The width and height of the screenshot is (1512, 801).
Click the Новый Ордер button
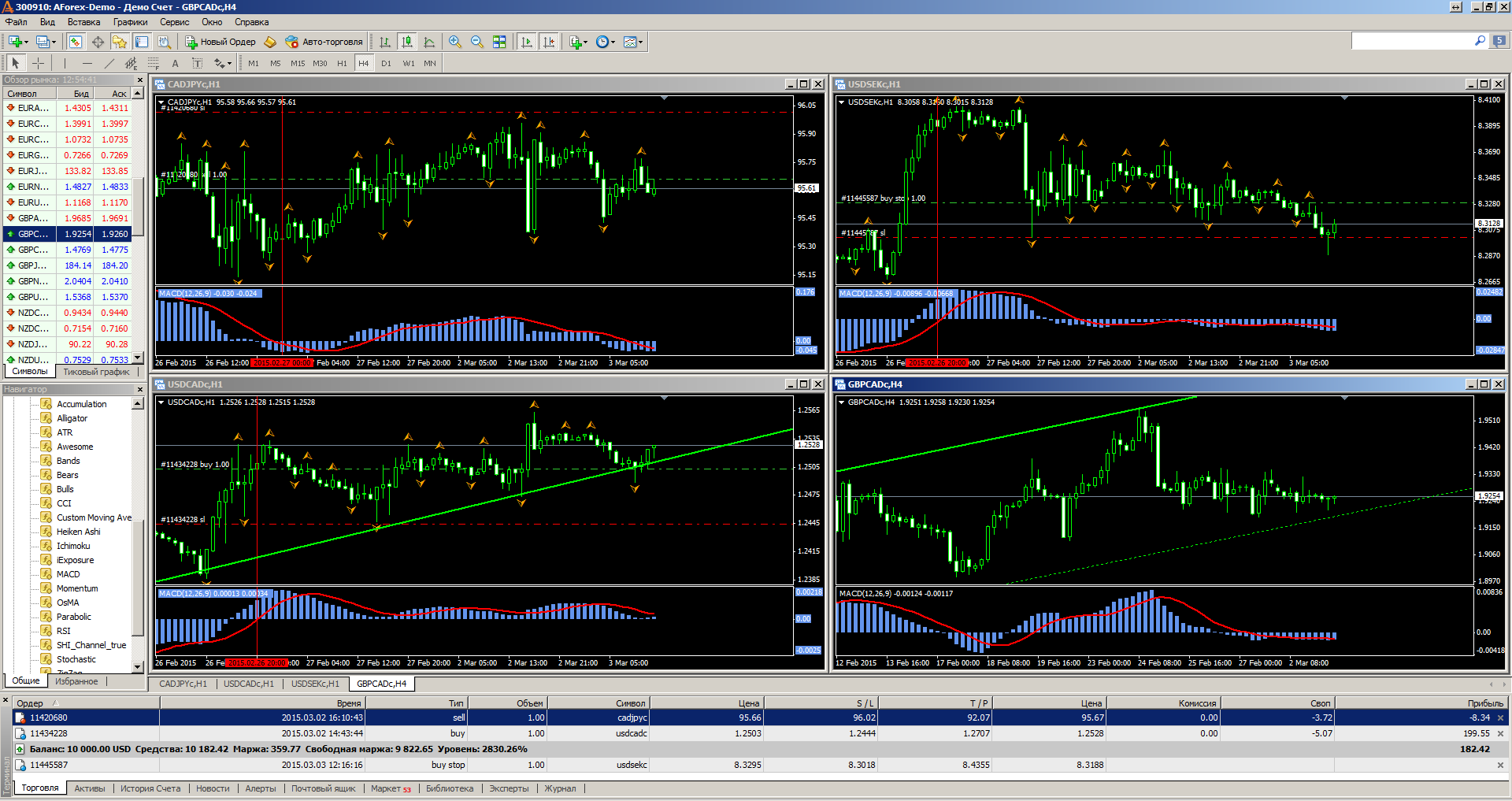point(220,42)
